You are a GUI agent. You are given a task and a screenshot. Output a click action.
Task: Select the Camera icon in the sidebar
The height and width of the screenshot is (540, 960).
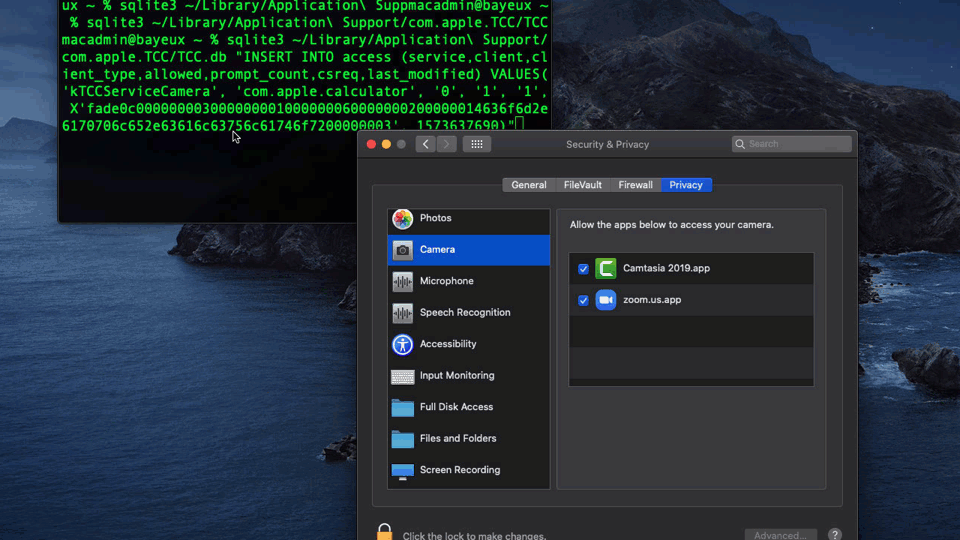coord(403,250)
